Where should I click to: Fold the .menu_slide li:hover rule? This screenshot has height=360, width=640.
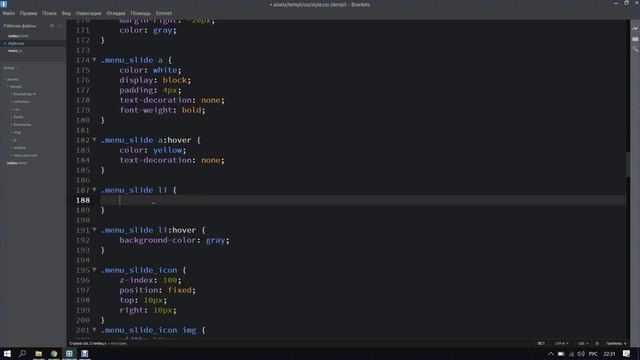pyautogui.click(x=94, y=230)
